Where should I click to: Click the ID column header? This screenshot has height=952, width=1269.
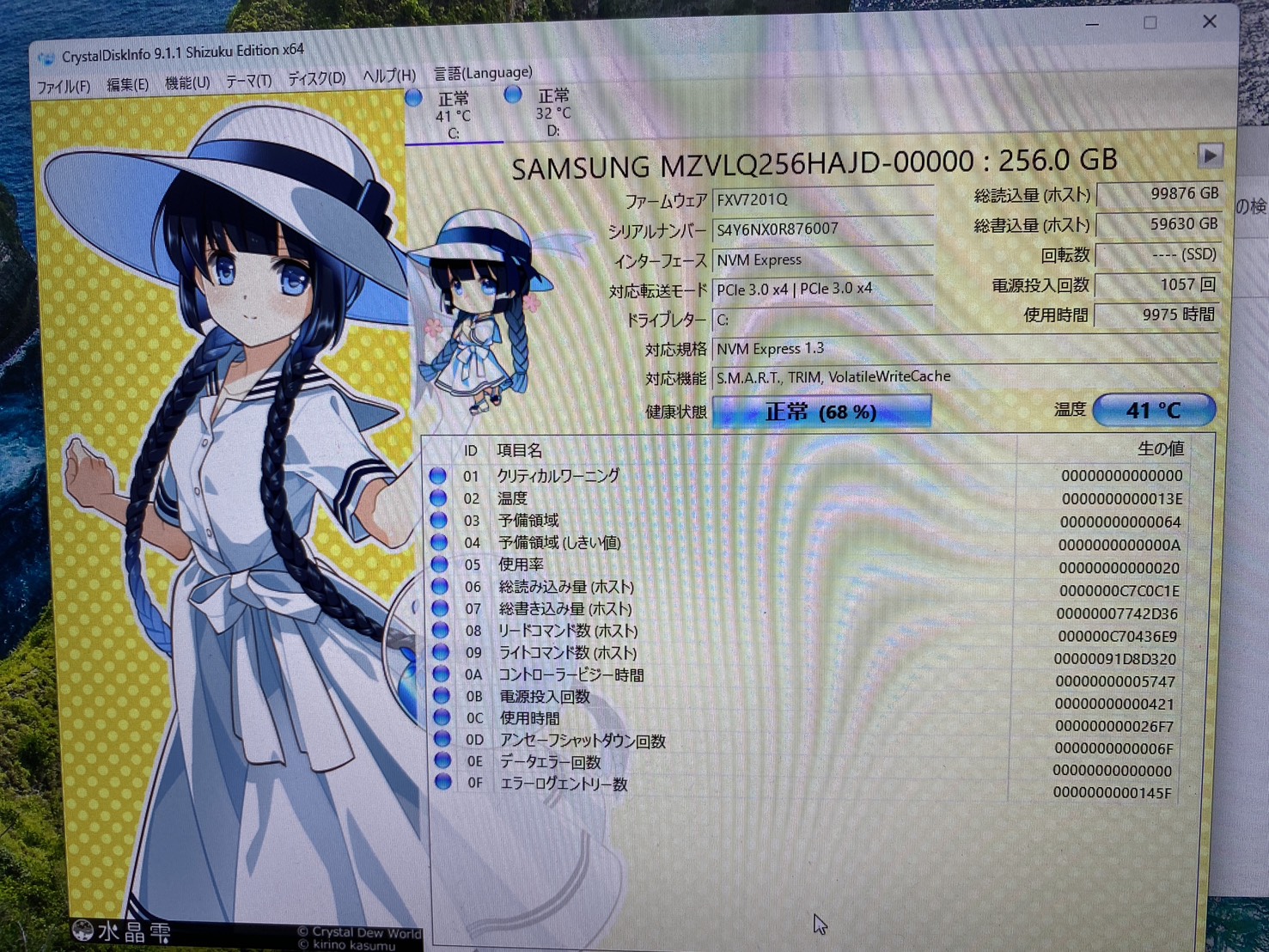(471, 450)
